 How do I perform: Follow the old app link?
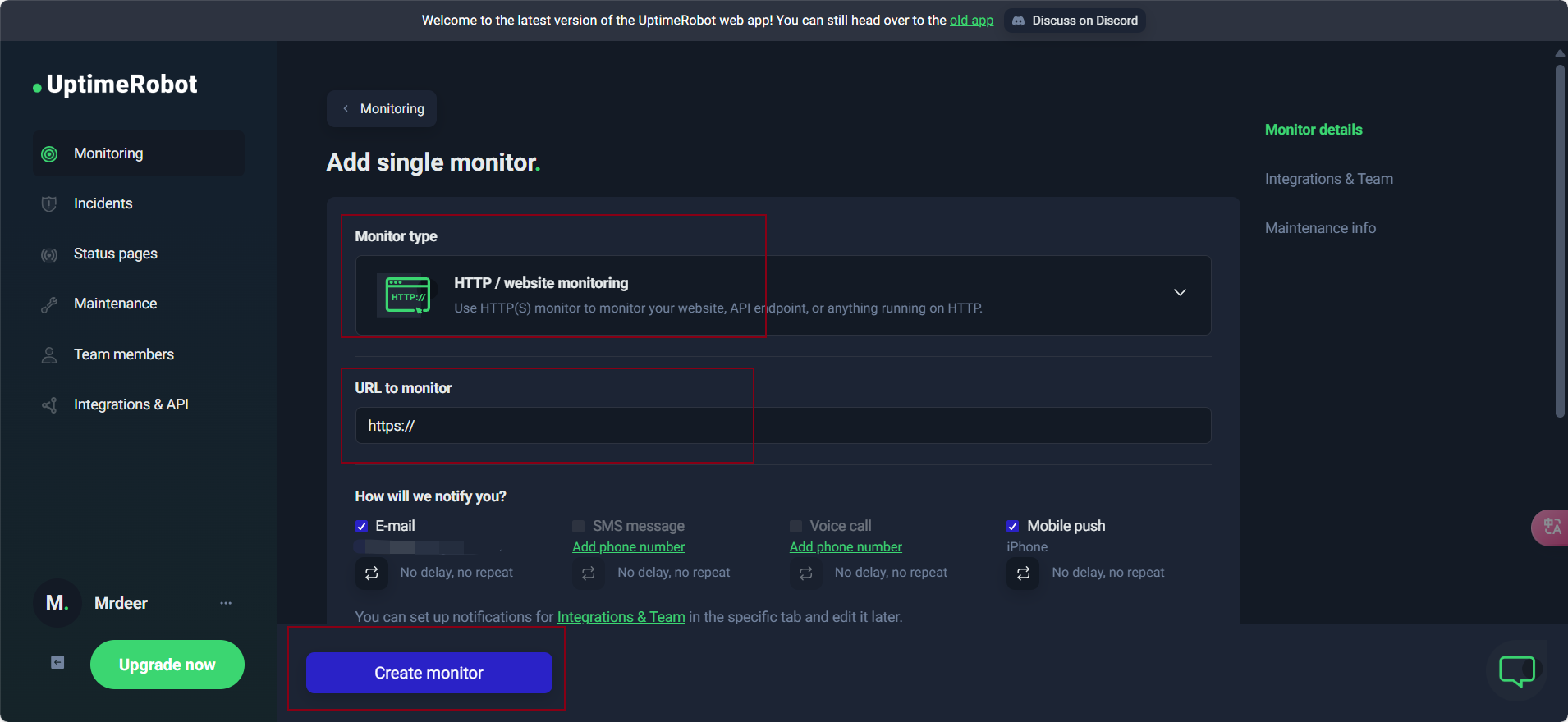coord(972,21)
